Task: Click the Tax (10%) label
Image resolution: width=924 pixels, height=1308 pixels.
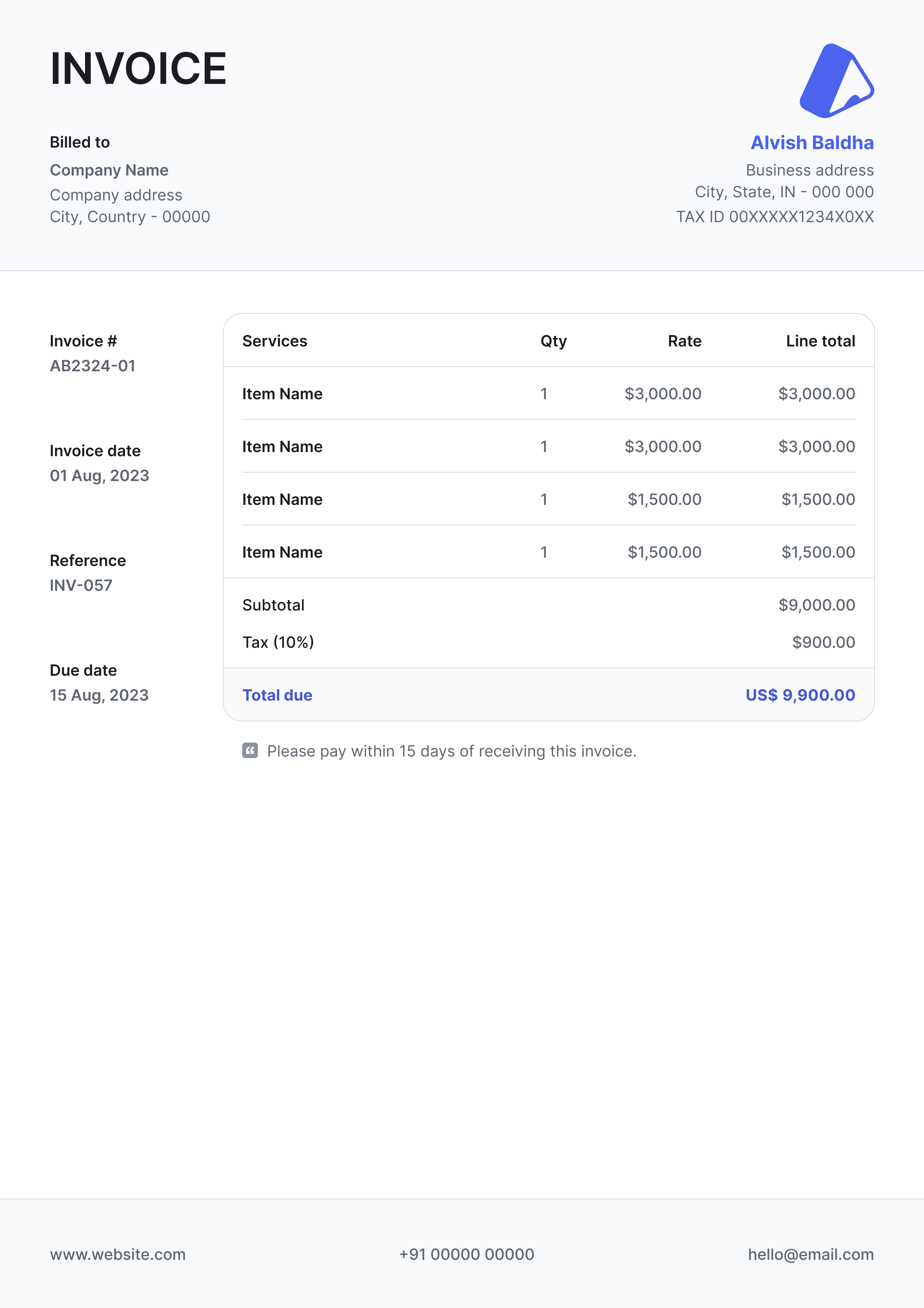Action: [278, 642]
